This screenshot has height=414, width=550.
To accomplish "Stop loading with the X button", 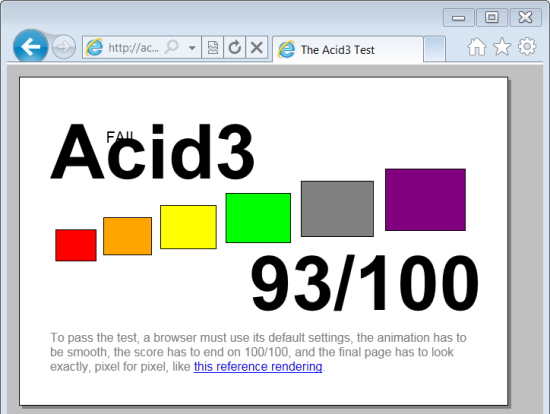I will coord(257,47).
